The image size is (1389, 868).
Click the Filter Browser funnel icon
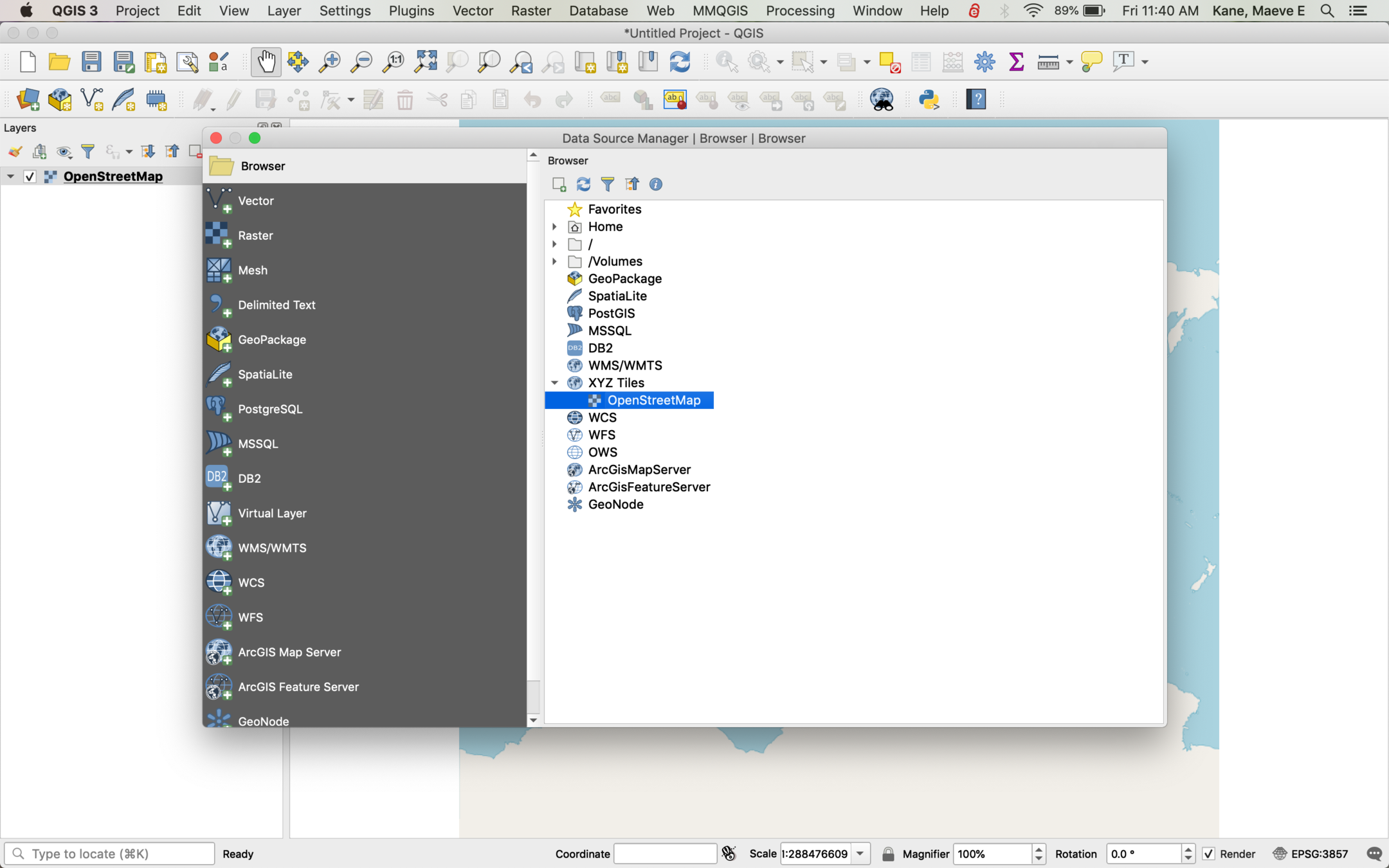click(607, 185)
